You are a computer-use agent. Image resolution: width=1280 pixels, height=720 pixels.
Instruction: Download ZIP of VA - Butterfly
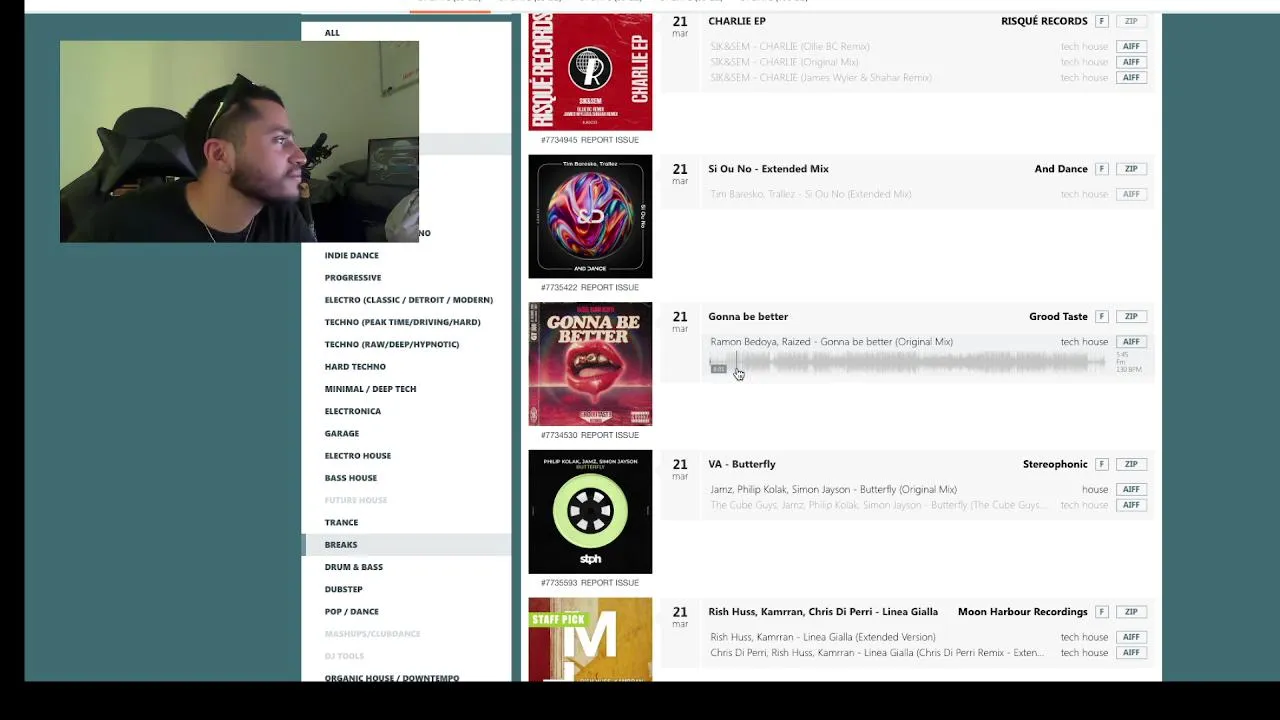[1131, 464]
